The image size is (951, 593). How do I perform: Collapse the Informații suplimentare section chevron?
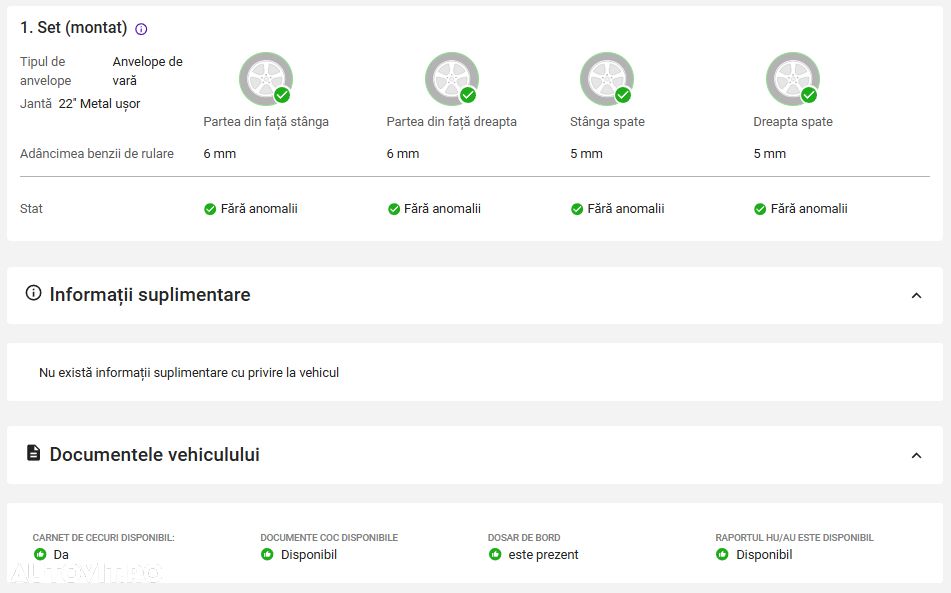tap(916, 295)
